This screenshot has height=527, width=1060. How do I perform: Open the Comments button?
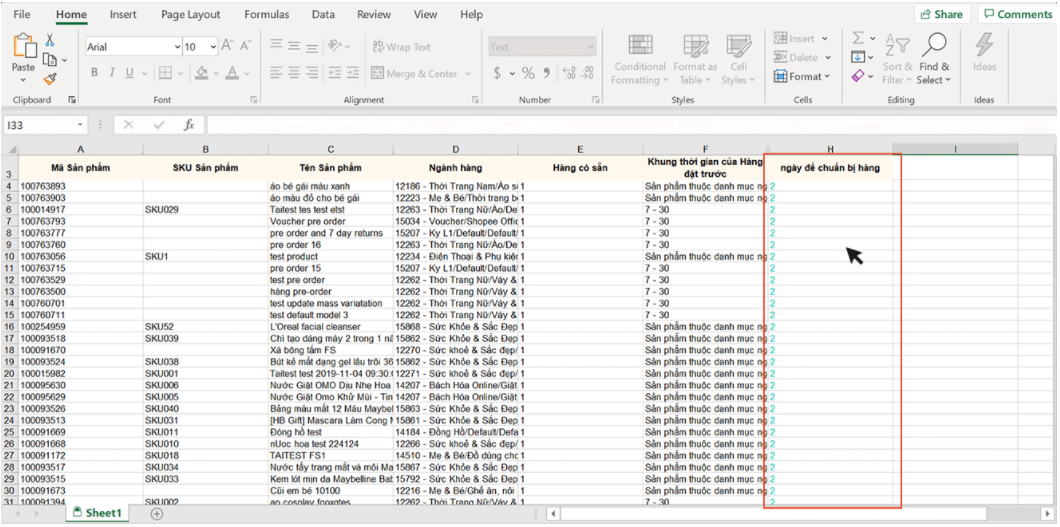[x=1016, y=14]
